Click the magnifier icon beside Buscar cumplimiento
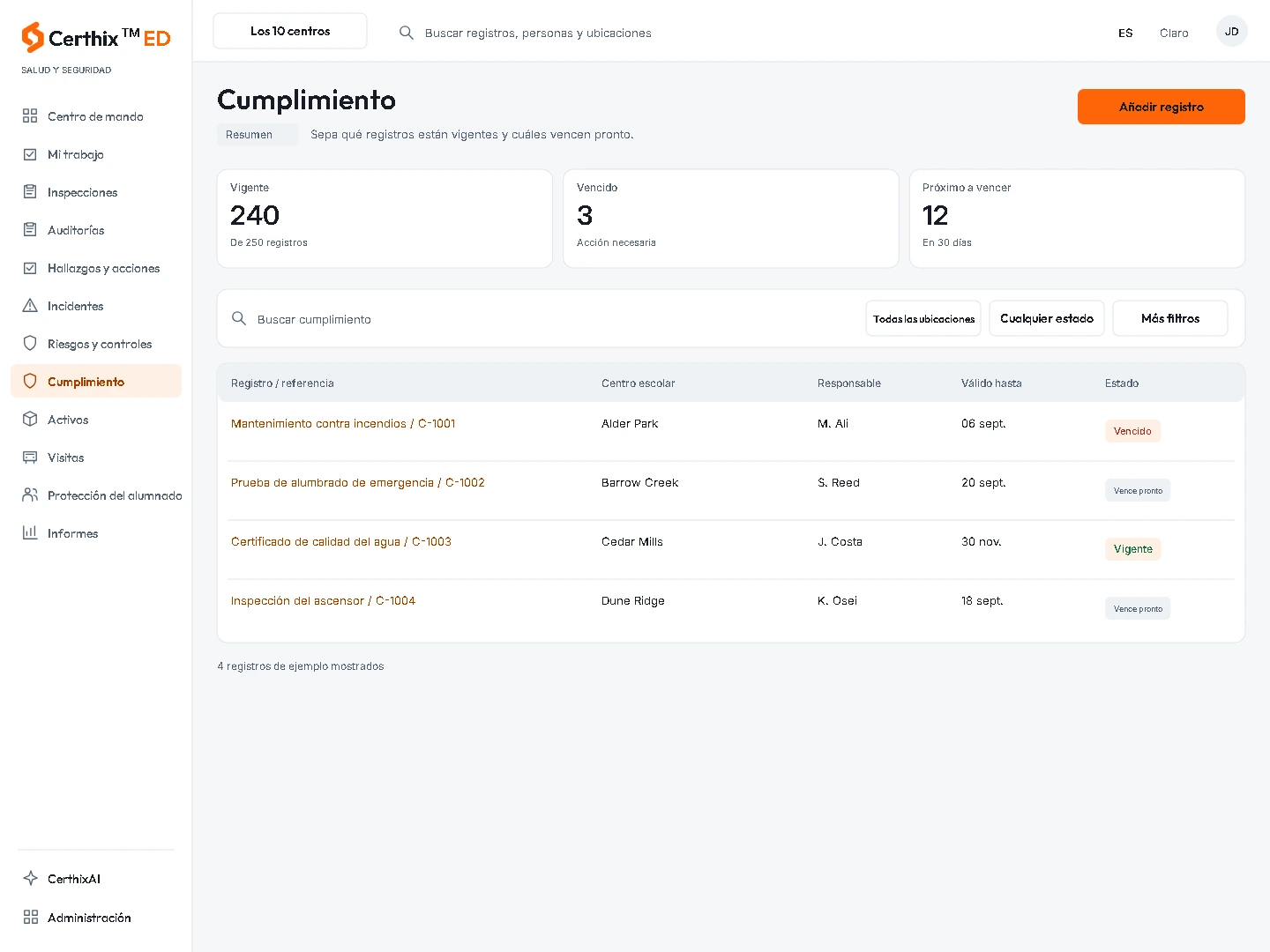This screenshot has width=1270, height=952. (x=239, y=318)
